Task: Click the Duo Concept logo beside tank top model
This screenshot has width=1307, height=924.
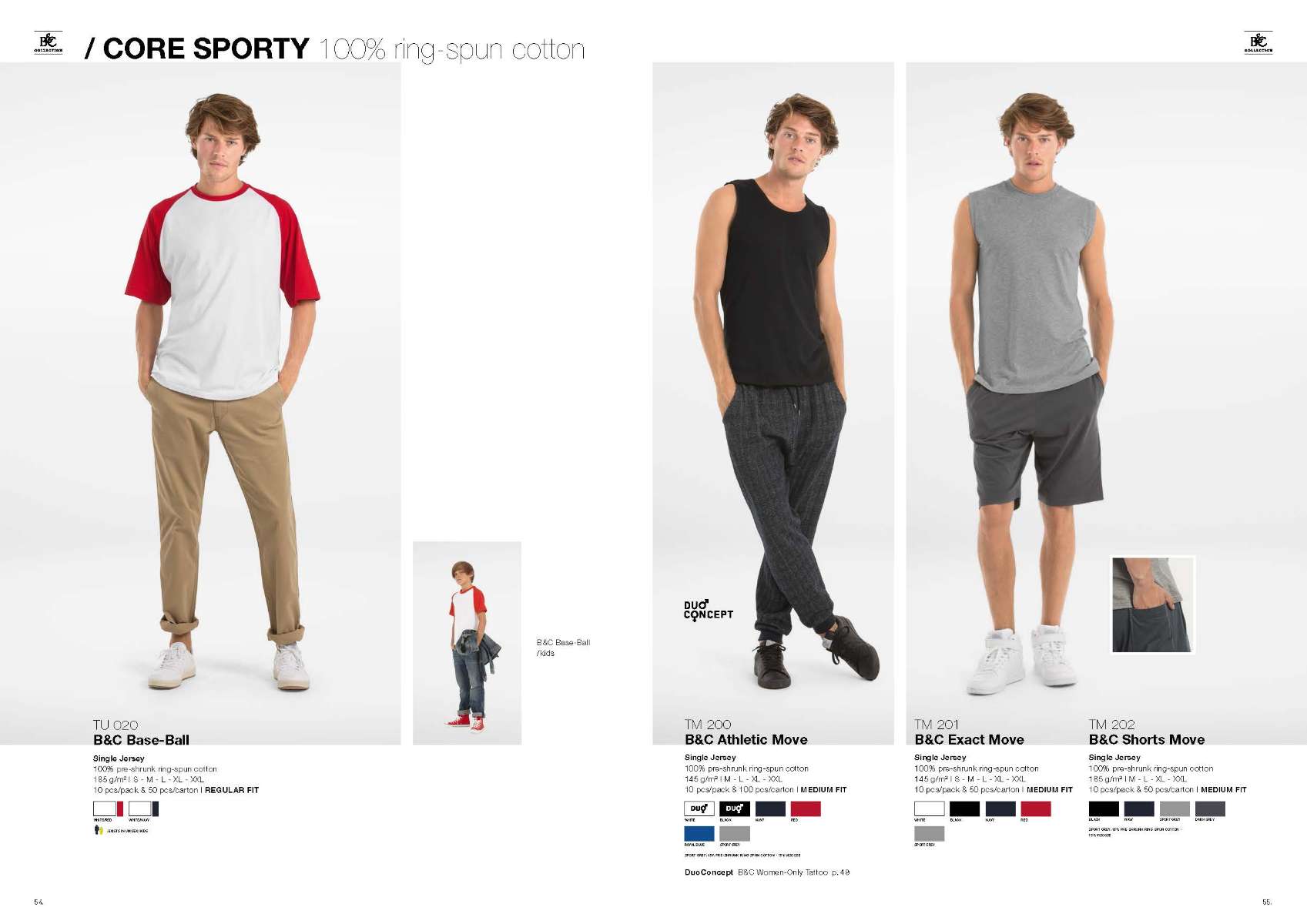Action: [708, 611]
